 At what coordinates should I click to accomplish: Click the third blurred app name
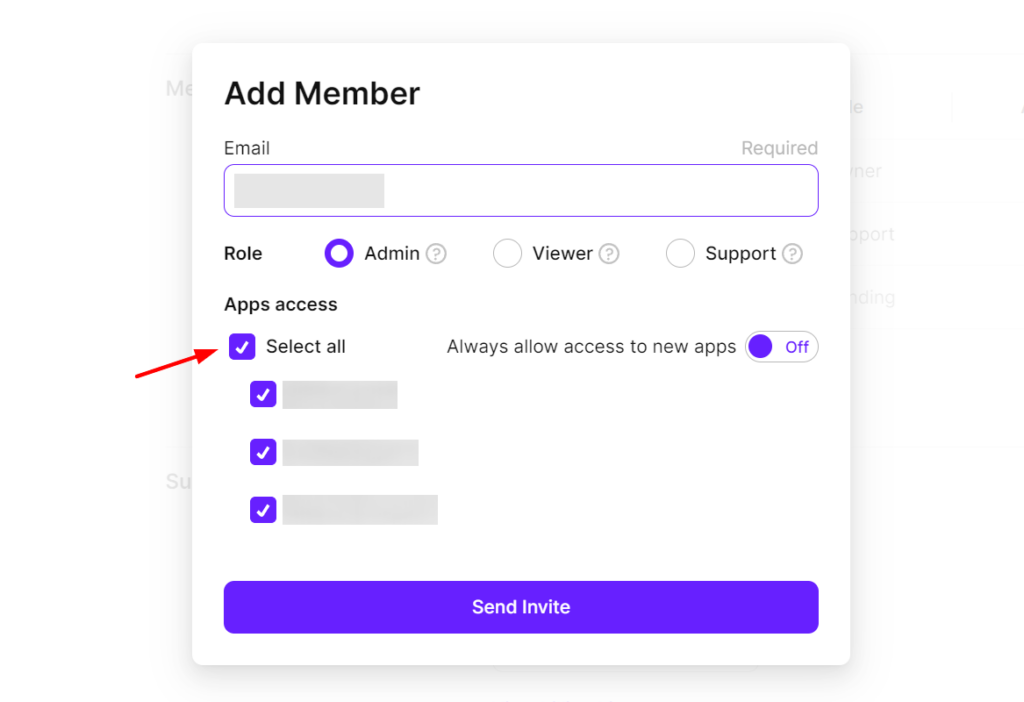[x=360, y=510]
